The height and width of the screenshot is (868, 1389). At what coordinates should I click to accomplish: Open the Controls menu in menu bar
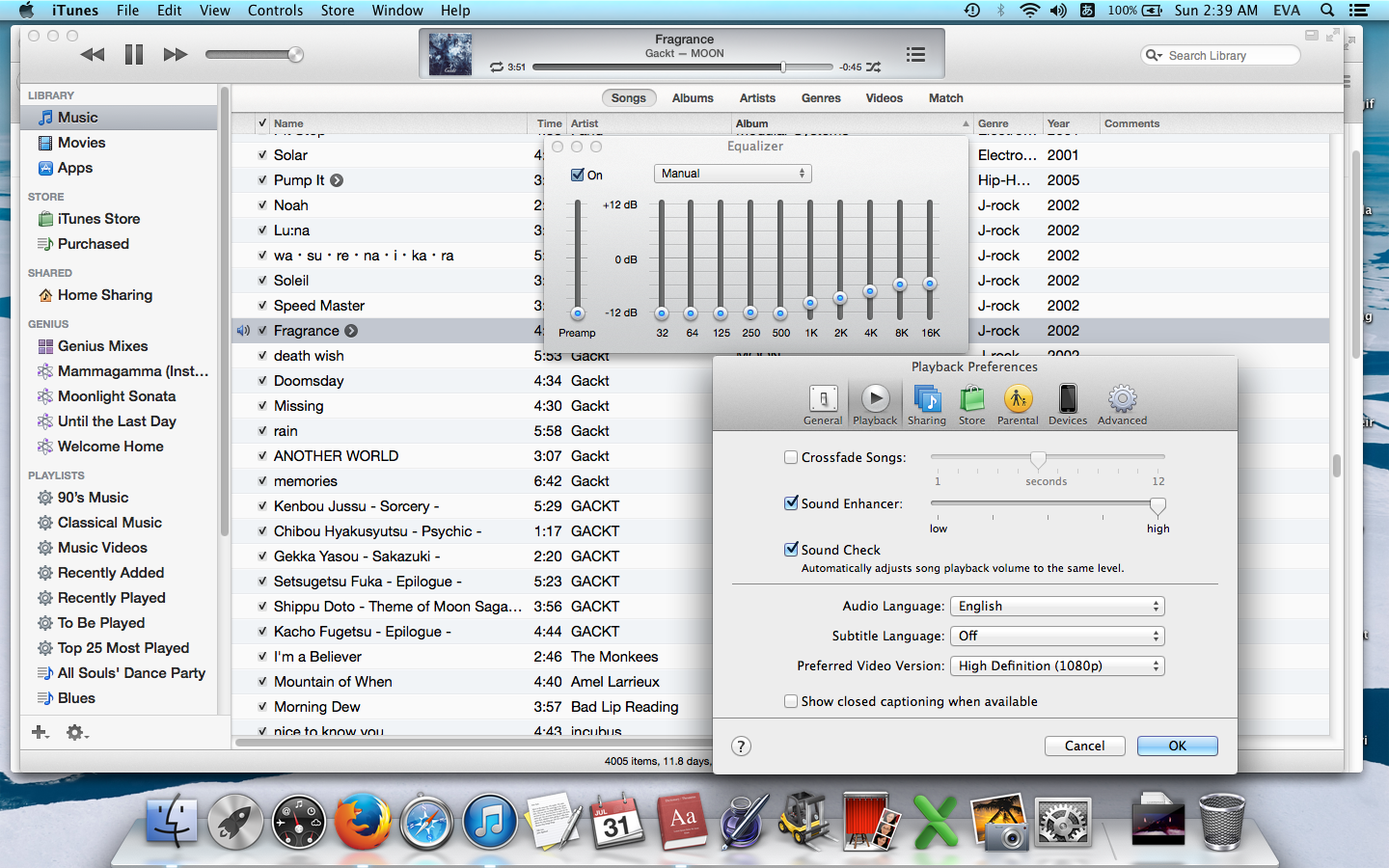[x=275, y=11]
